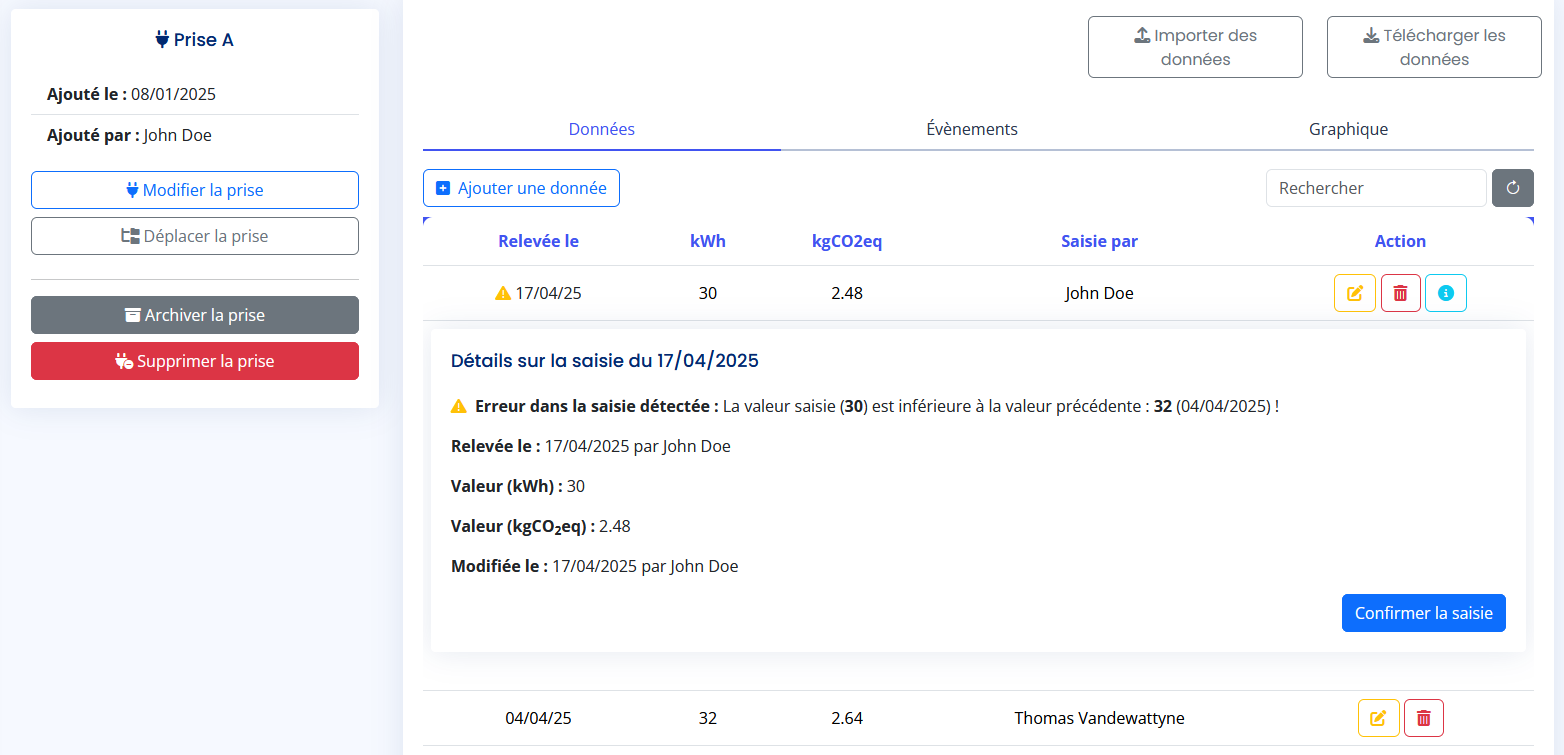This screenshot has height=755, width=1564.
Task: Archive the outlet with Archiver la prise
Action: pos(195,315)
